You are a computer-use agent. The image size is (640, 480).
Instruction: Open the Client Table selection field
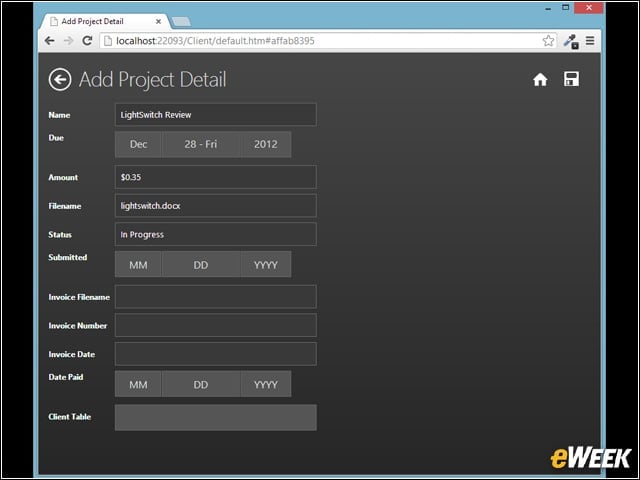(x=216, y=417)
